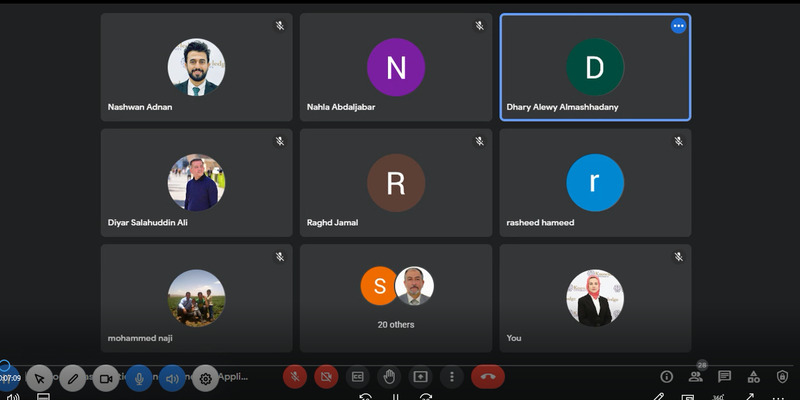800x400 pixels.
Task: Click the name 'Raghd Jamal'
Action: [332, 222]
